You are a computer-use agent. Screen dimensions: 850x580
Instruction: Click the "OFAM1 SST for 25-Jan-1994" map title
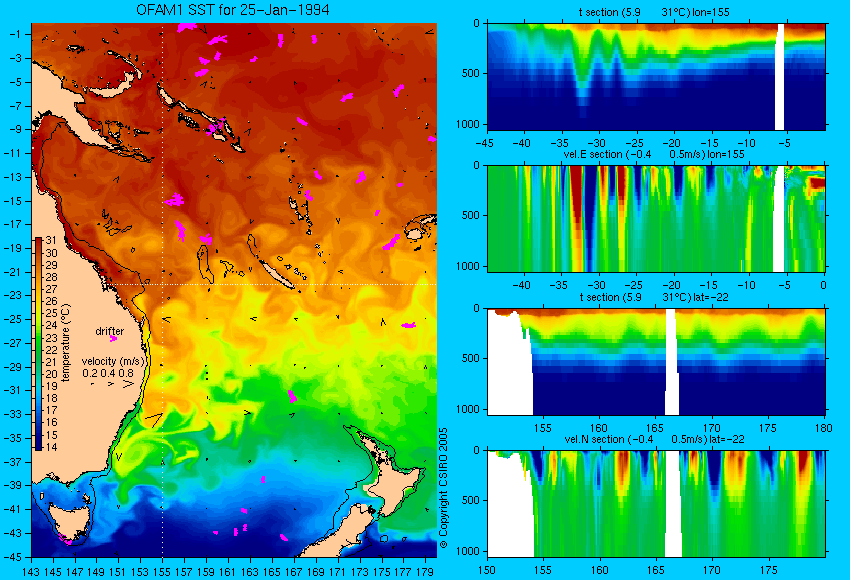pos(233,10)
